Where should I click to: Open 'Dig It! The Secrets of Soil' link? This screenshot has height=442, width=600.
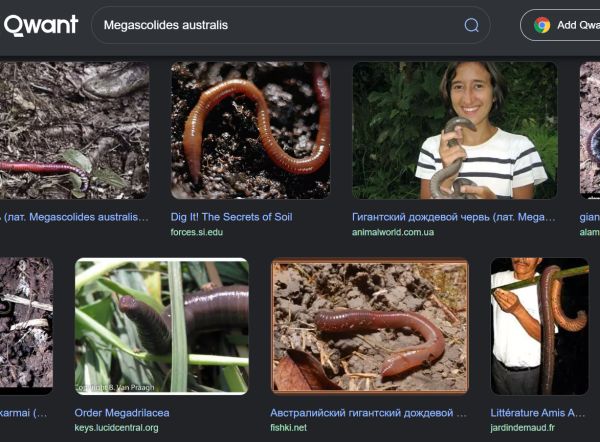tap(231, 216)
